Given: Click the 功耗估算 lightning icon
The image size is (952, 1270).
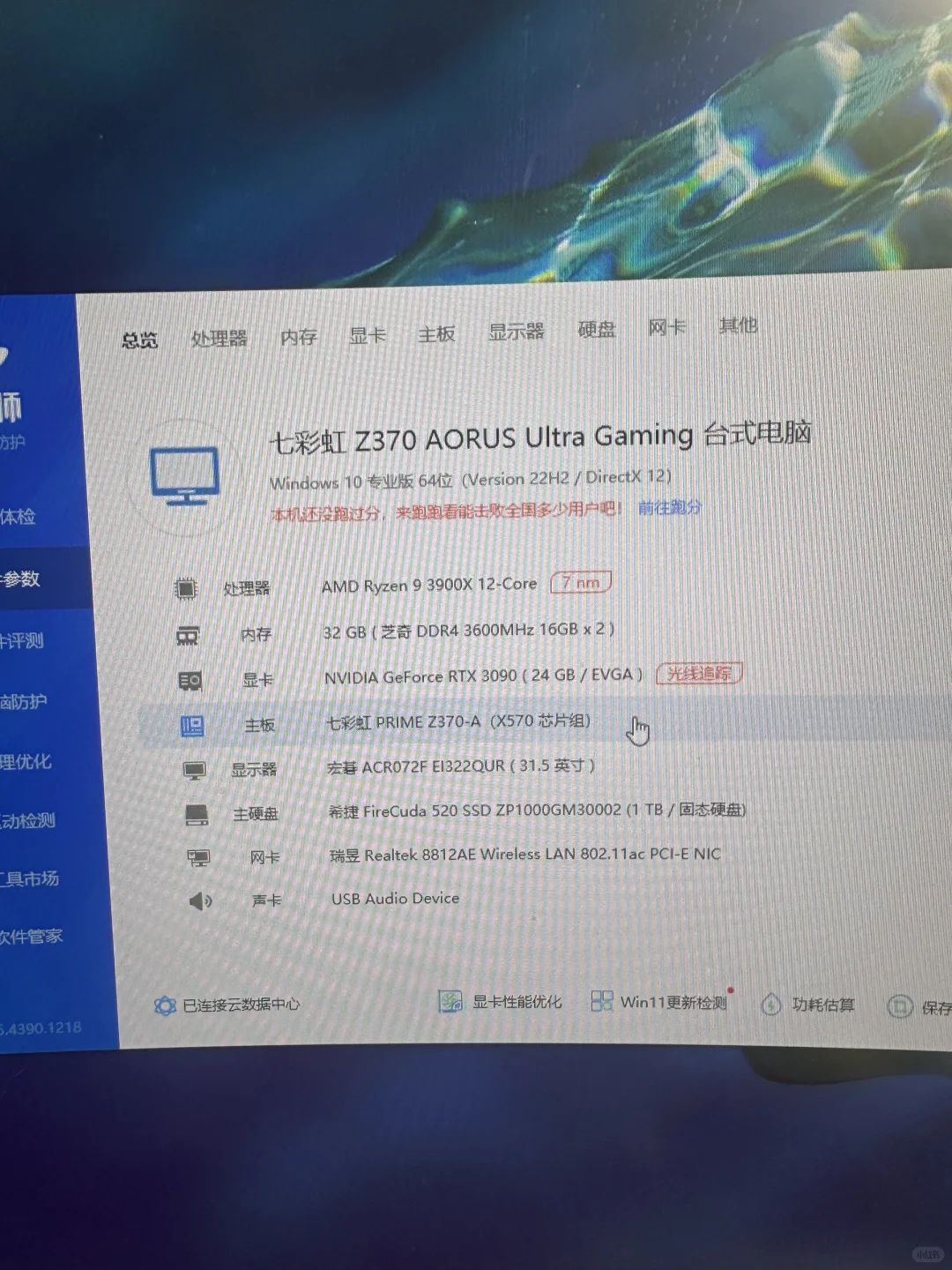Looking at the screenshot, I should tap(771, 1004).
